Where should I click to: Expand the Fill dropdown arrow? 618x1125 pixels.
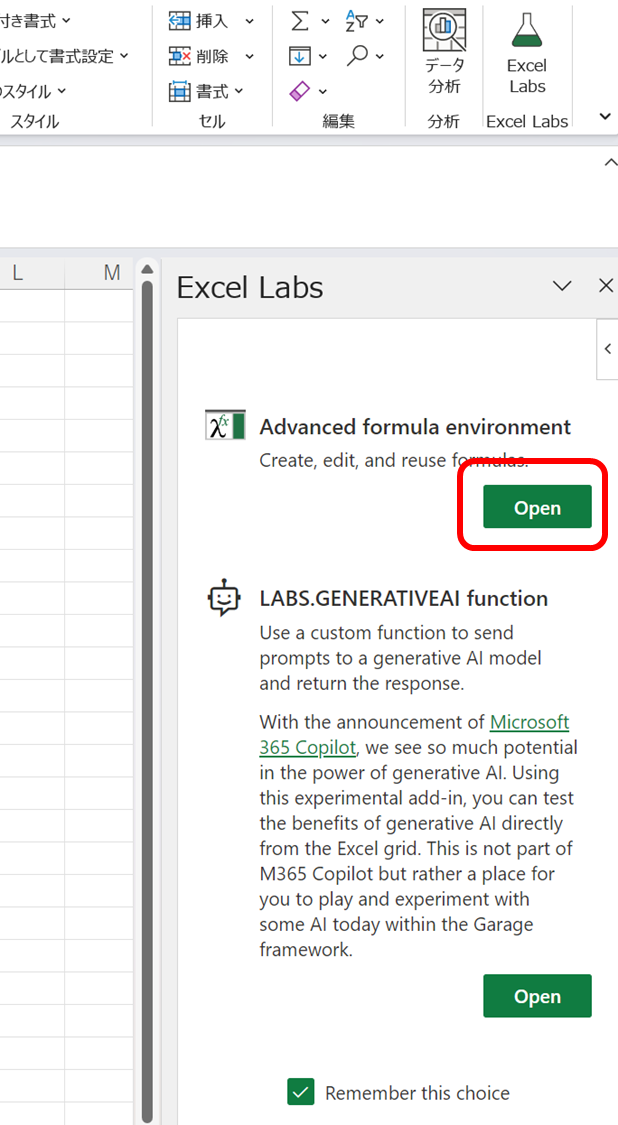click(323, 56)
